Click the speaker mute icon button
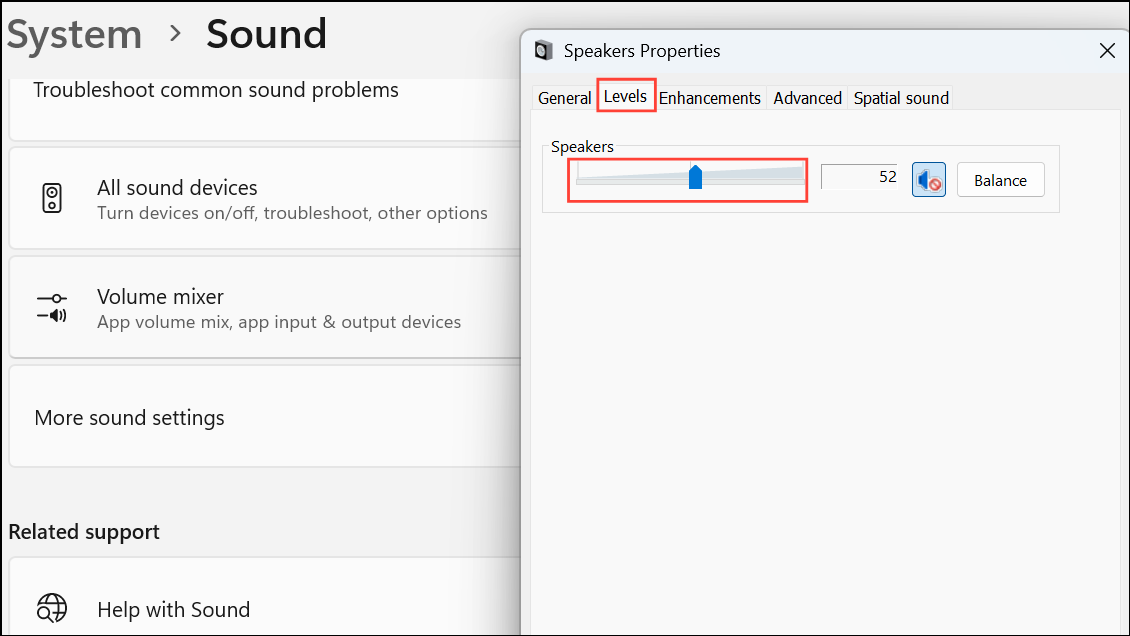 pos(928,180)
